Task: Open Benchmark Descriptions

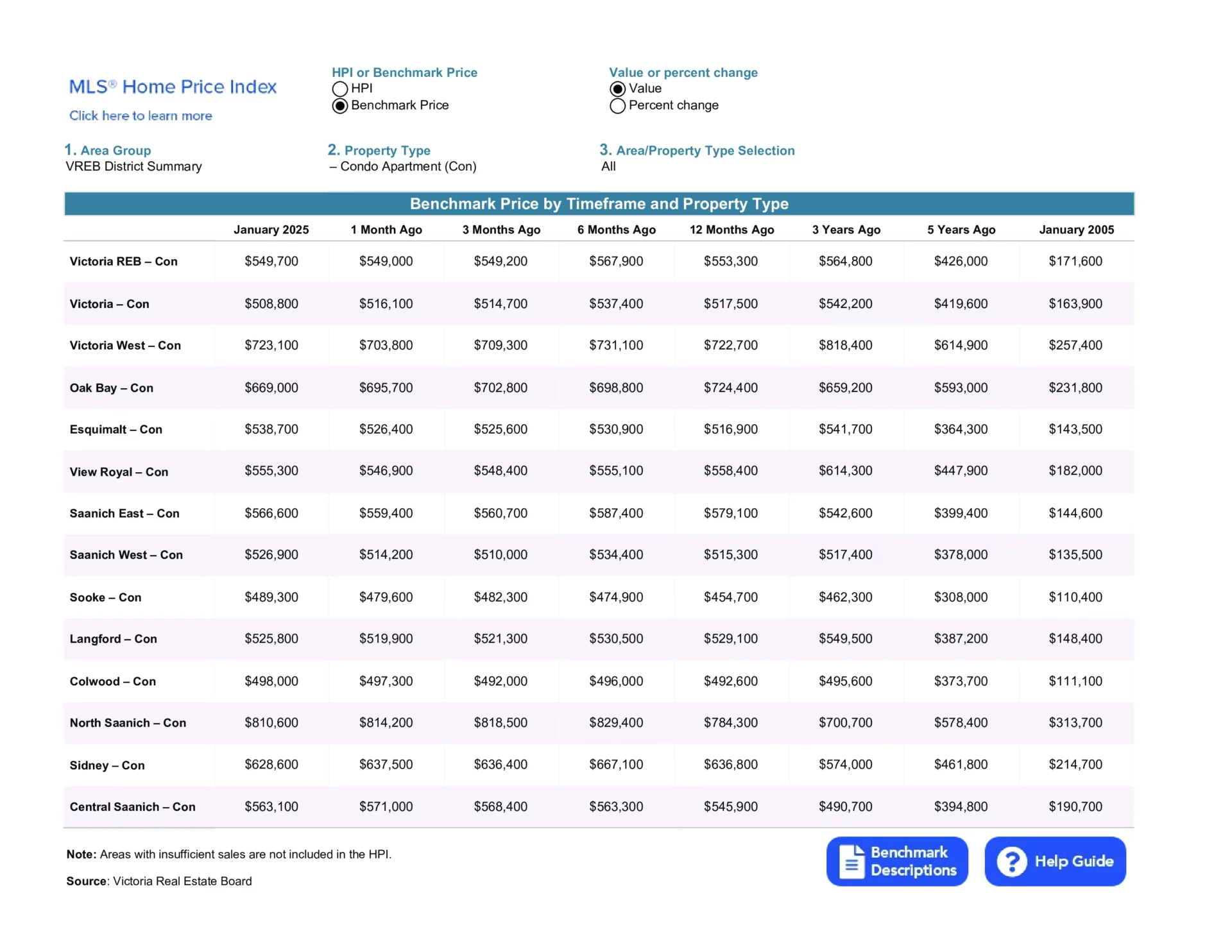Action: [x=897, y=861]
